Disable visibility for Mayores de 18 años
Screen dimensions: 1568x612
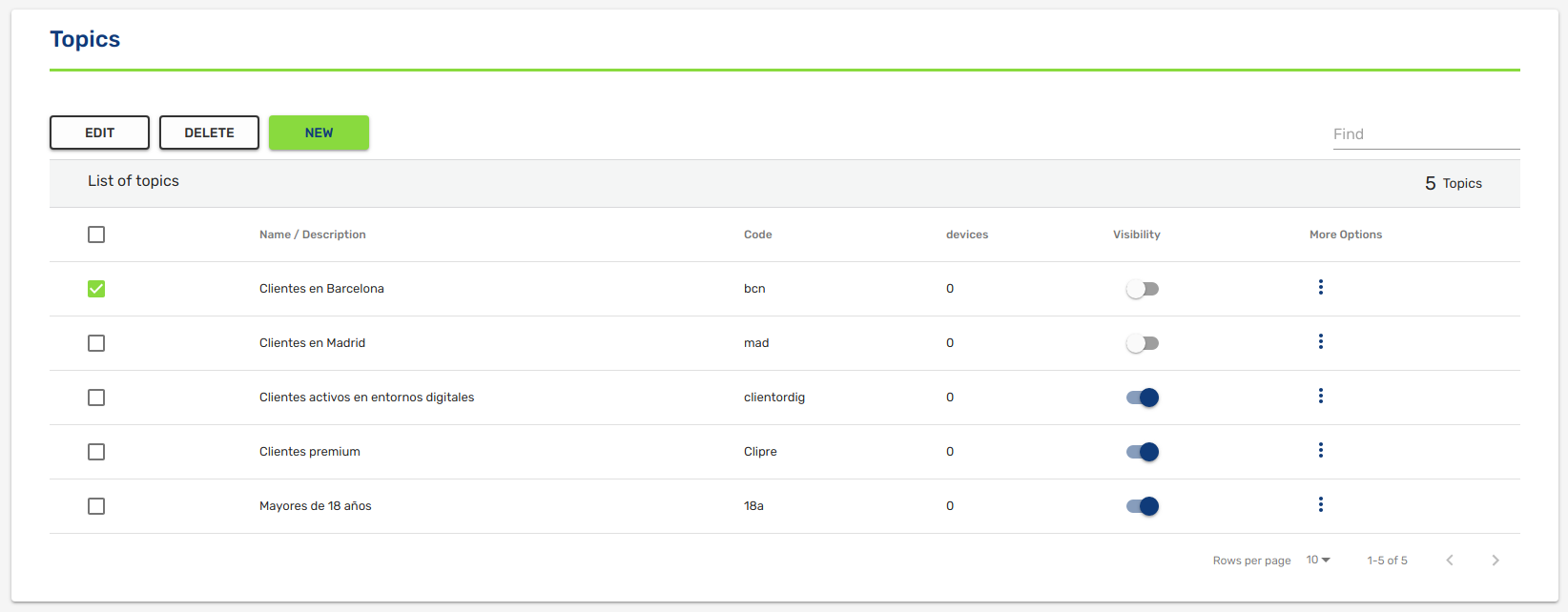1143,506
